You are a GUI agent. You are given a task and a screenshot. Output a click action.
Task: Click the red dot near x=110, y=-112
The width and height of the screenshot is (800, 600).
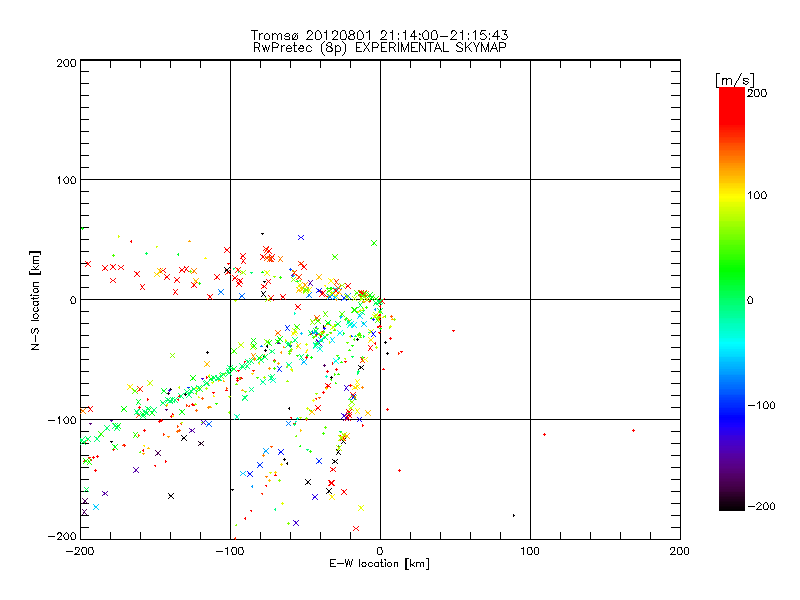(x=545, y=434)
